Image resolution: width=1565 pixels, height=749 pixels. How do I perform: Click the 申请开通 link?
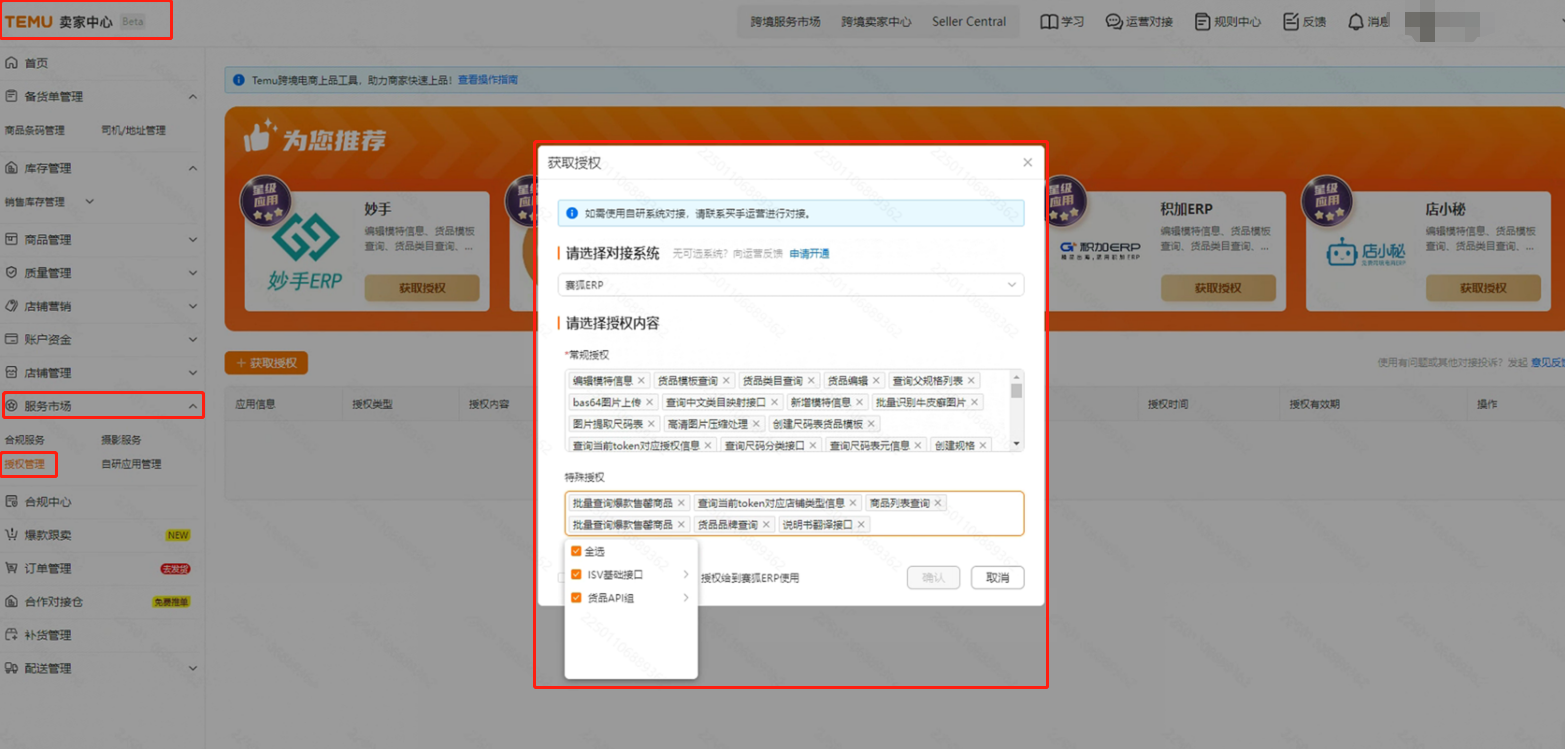809,254
